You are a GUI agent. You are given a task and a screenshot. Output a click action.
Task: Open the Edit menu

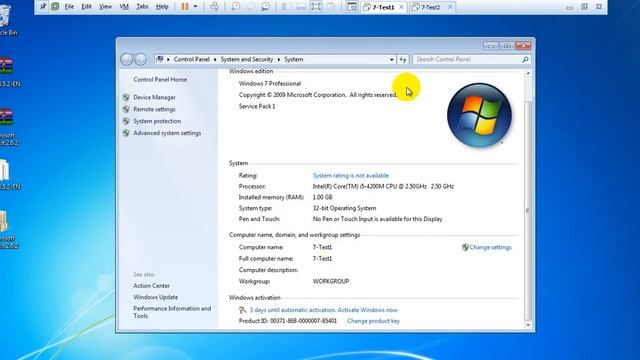(x=86, y=7)
